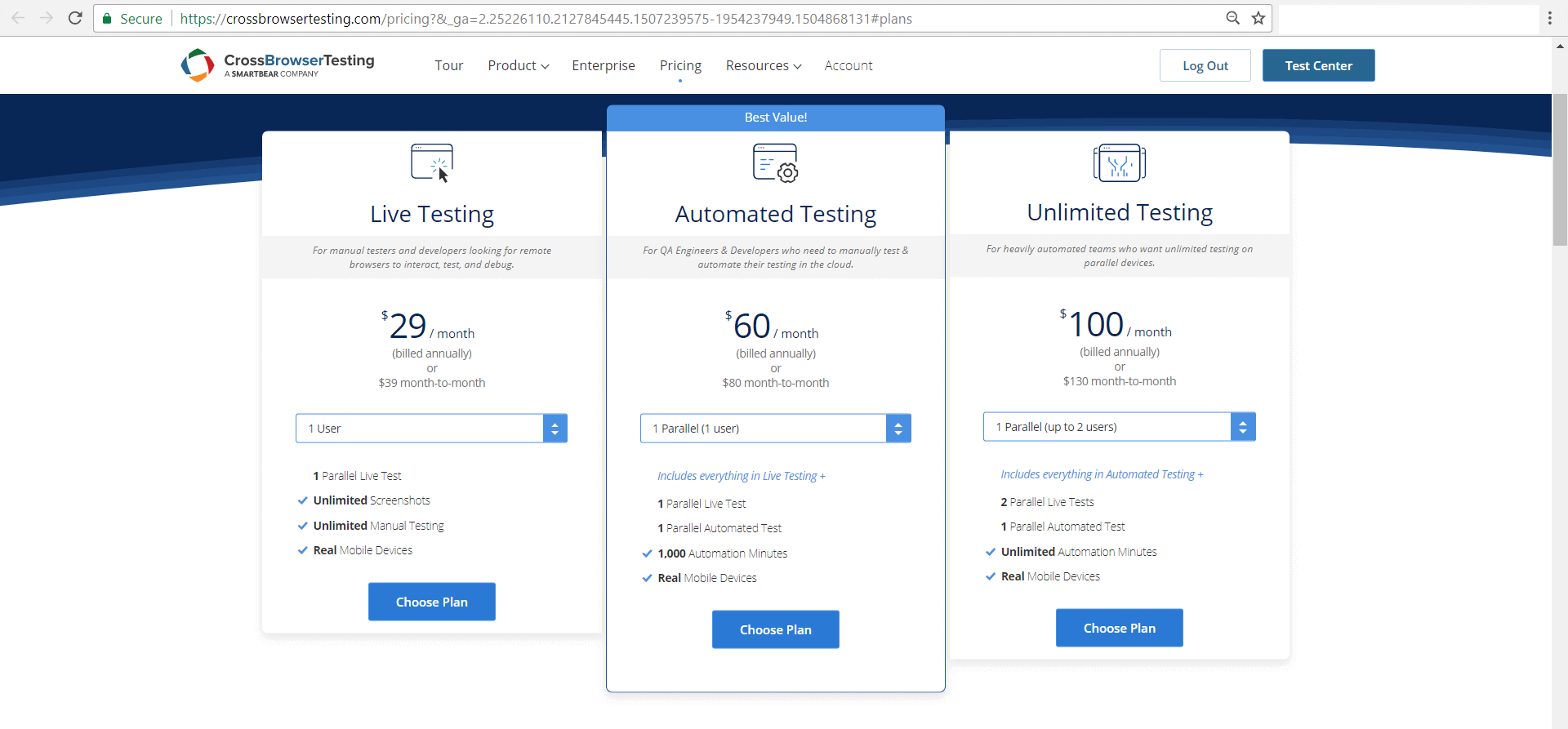This screenshot has width=1568, height=729.
Task: Expand the Resources menu
Action: (764, 65)
